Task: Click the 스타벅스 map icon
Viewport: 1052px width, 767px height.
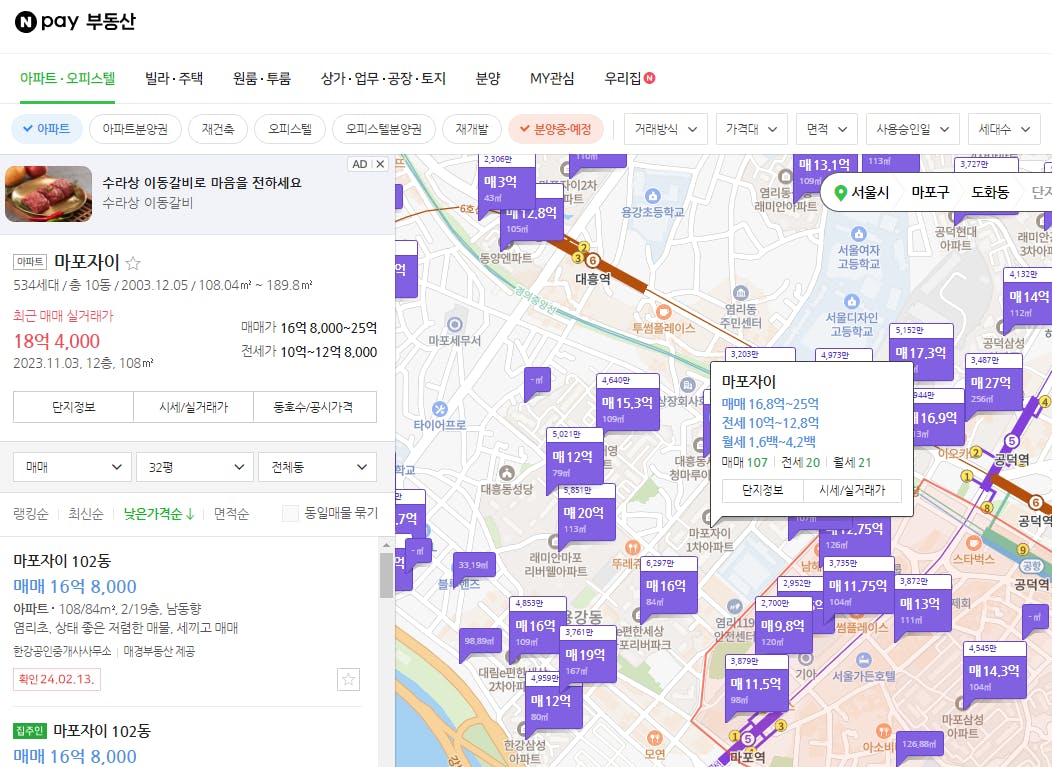Action: tap(974, 542)
